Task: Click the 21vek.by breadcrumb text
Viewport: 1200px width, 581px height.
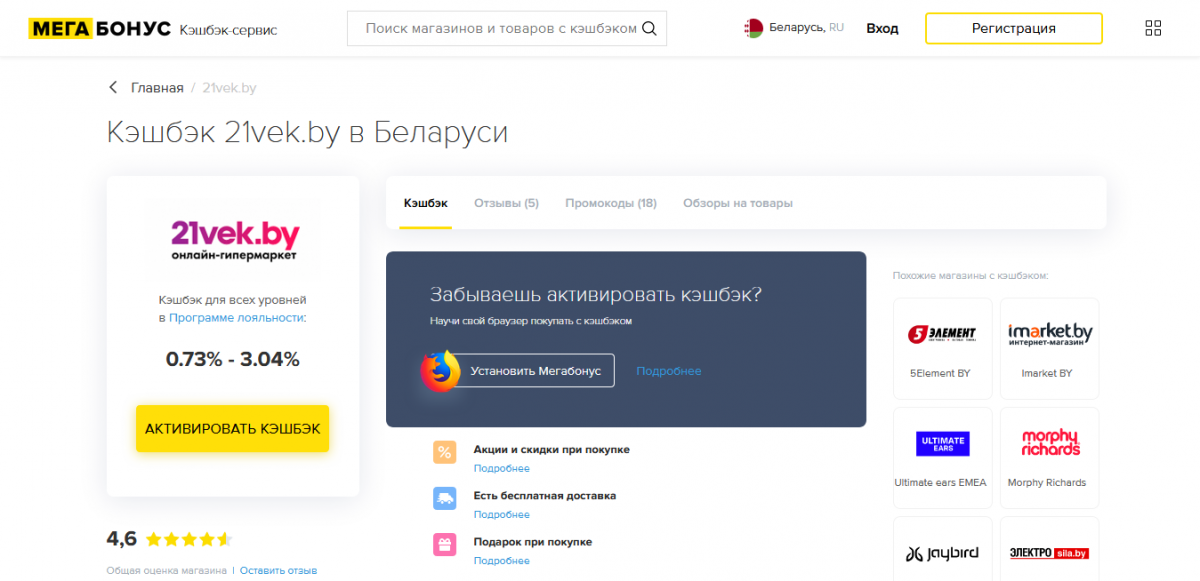Action: tap(229, 88)
